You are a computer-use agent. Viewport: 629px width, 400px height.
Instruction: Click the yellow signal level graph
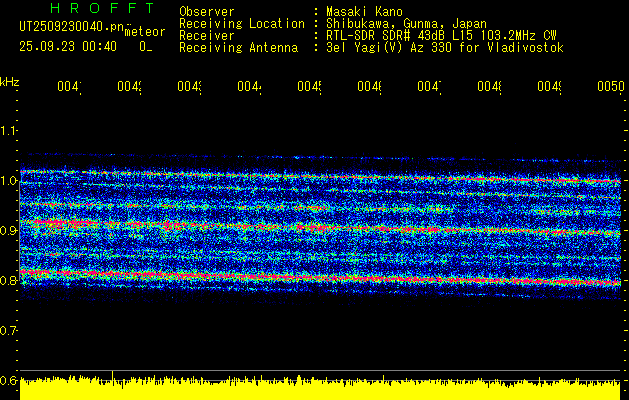pyautogui.click(x=320, y=388)
